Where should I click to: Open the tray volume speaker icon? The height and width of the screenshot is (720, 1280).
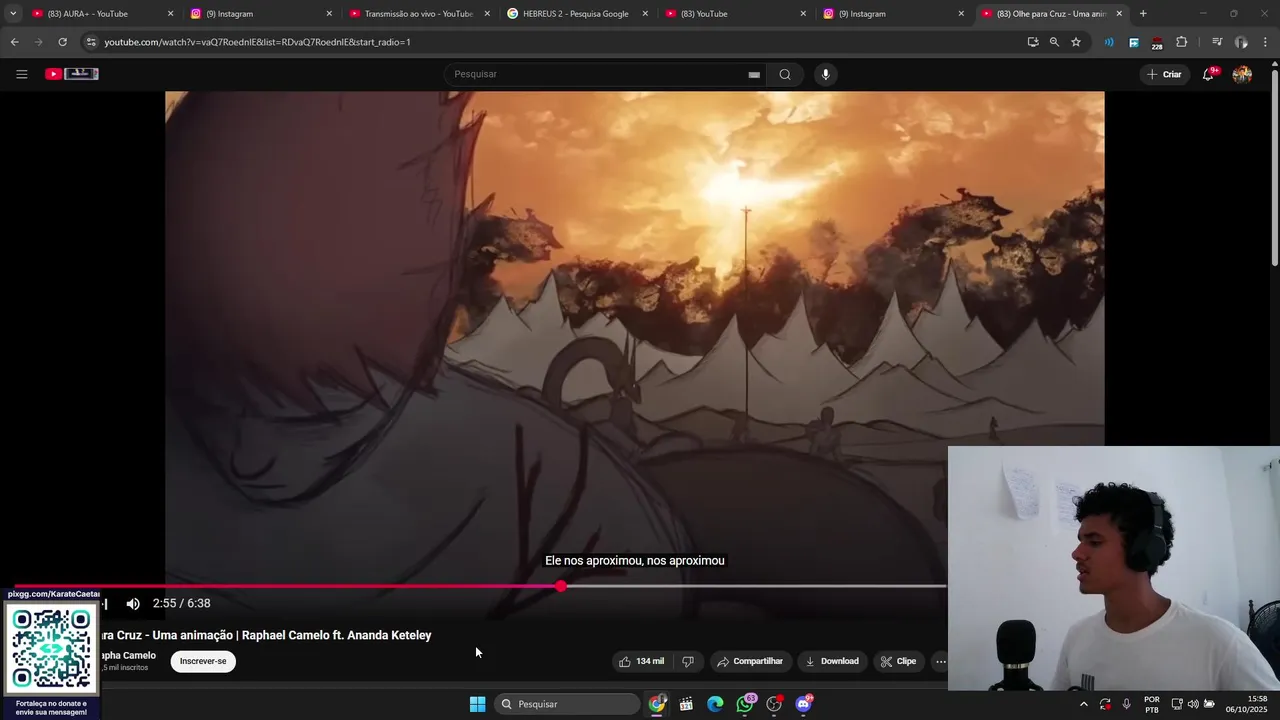click(1193, 704)
